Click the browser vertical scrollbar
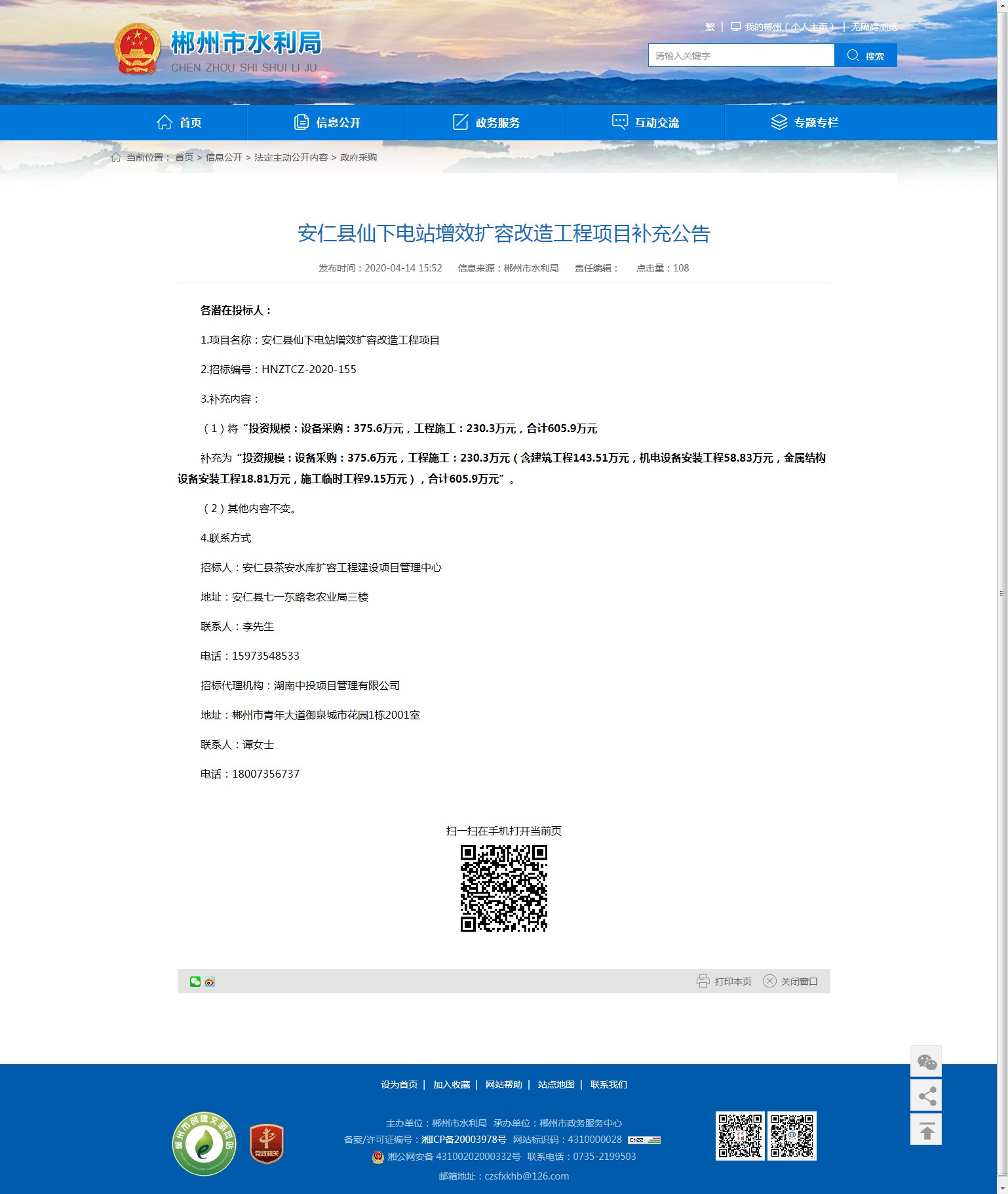 [x=1002, y=593]
